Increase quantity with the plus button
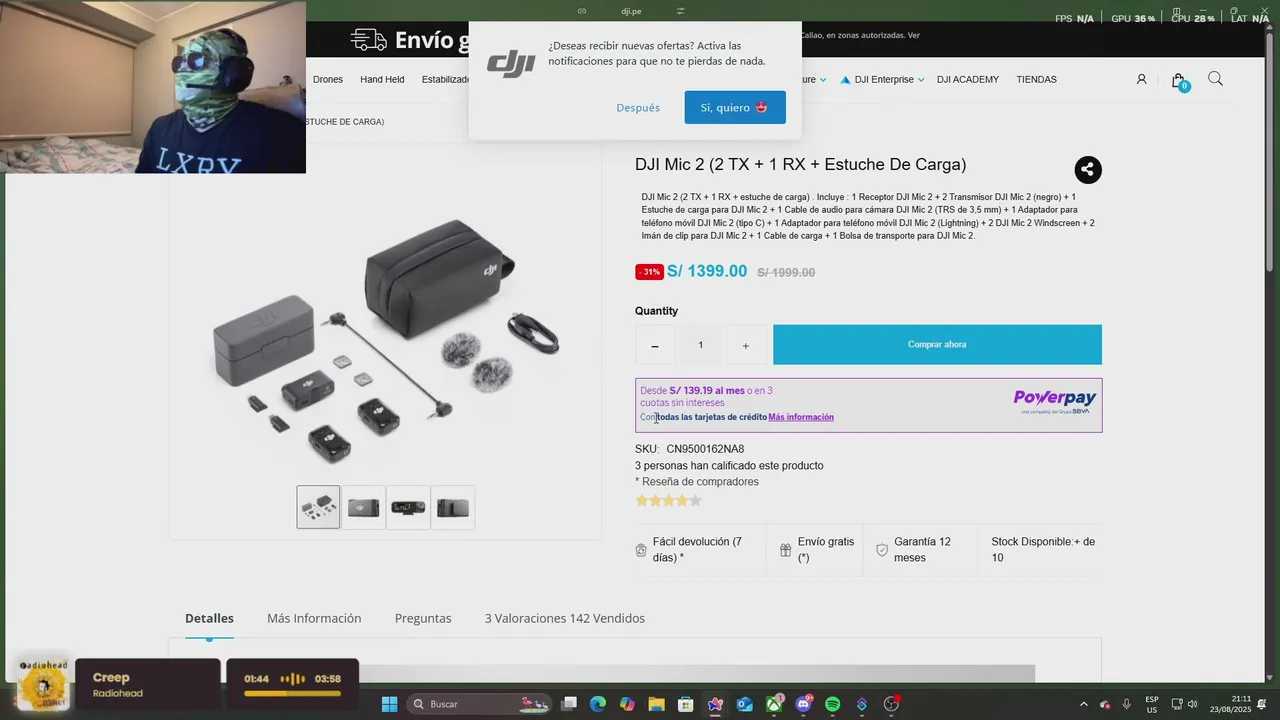The width and height of the screenshot is (1280, 720). pos(745,345)
